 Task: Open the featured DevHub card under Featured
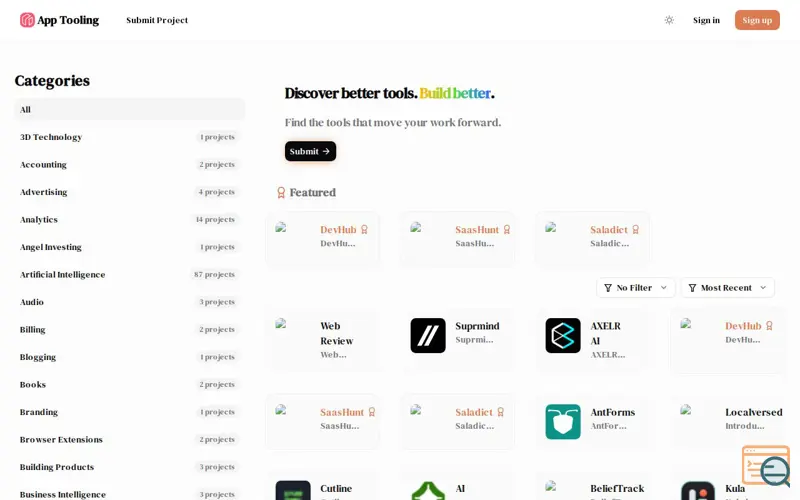click(x=322, y=240)
